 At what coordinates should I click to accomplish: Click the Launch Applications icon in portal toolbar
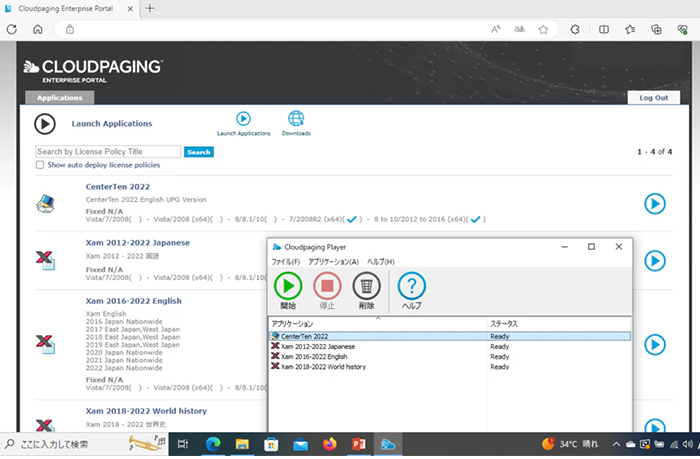[243, 119]
